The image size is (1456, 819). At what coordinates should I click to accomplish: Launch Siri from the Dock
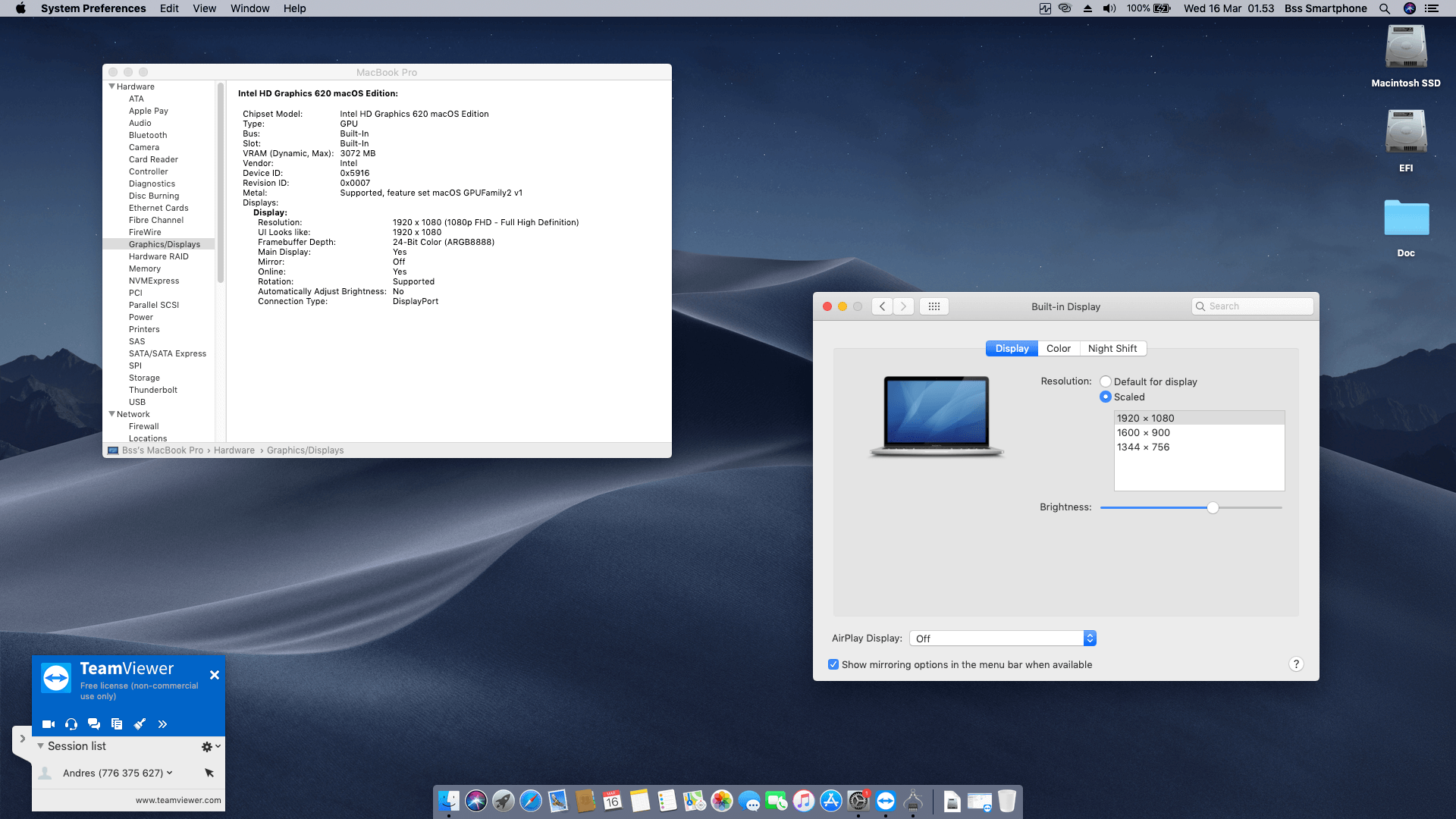tap(476, 801)
